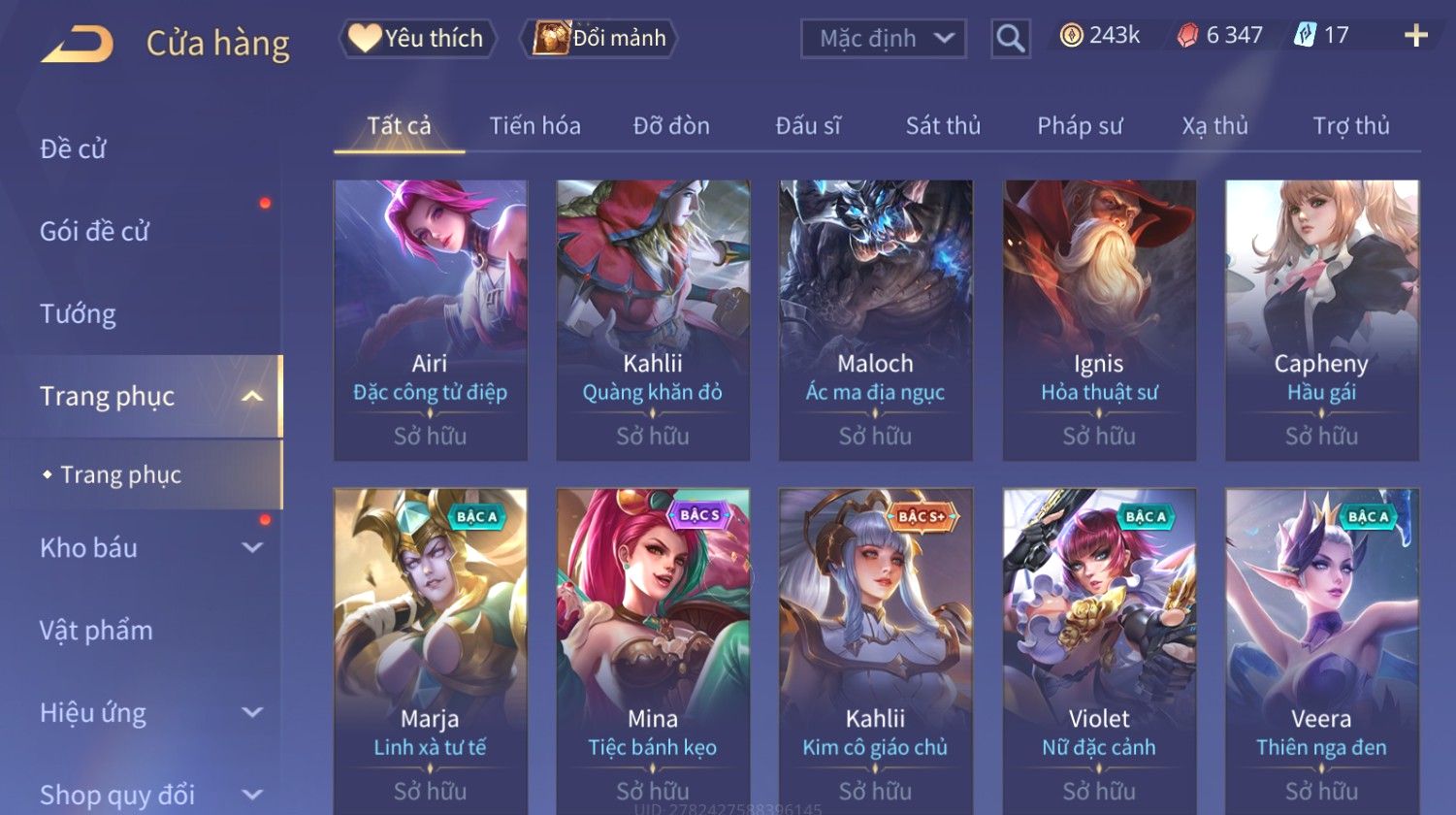The height and width of the screenshot is (815, 1456).
Task: Switch to the Sát thủ tab
Action: (943, 126)
